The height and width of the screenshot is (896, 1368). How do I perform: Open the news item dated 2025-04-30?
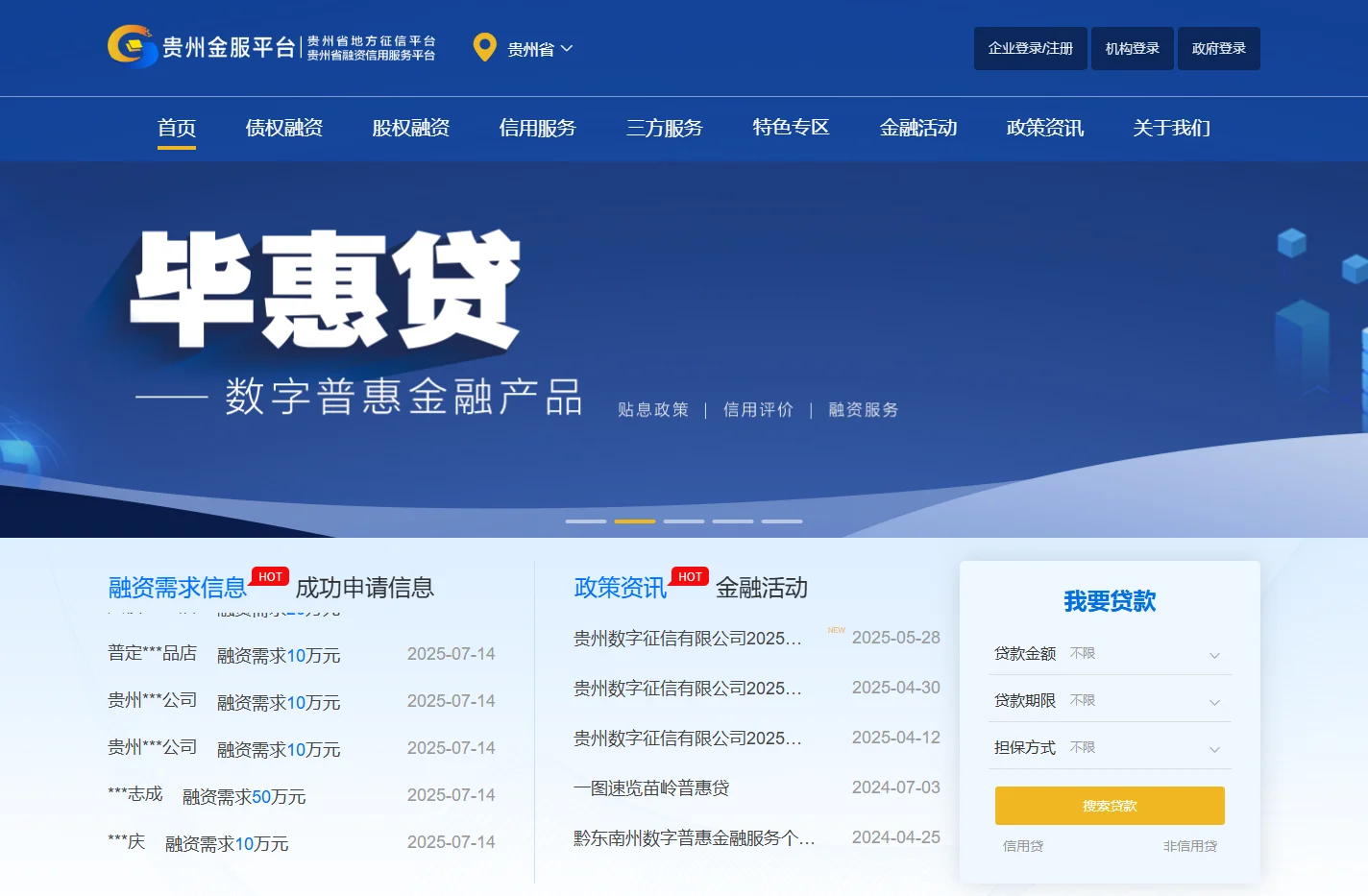point(757,688)
